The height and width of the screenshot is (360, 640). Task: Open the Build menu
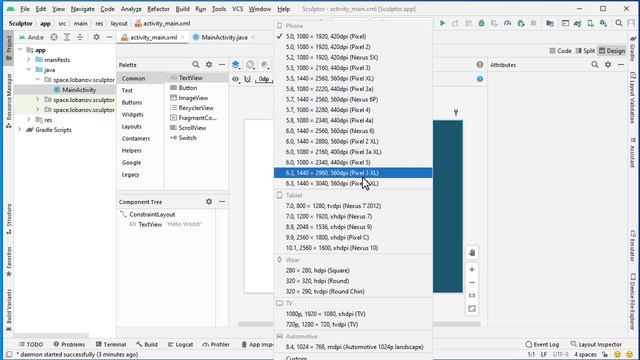pos(182,9)
